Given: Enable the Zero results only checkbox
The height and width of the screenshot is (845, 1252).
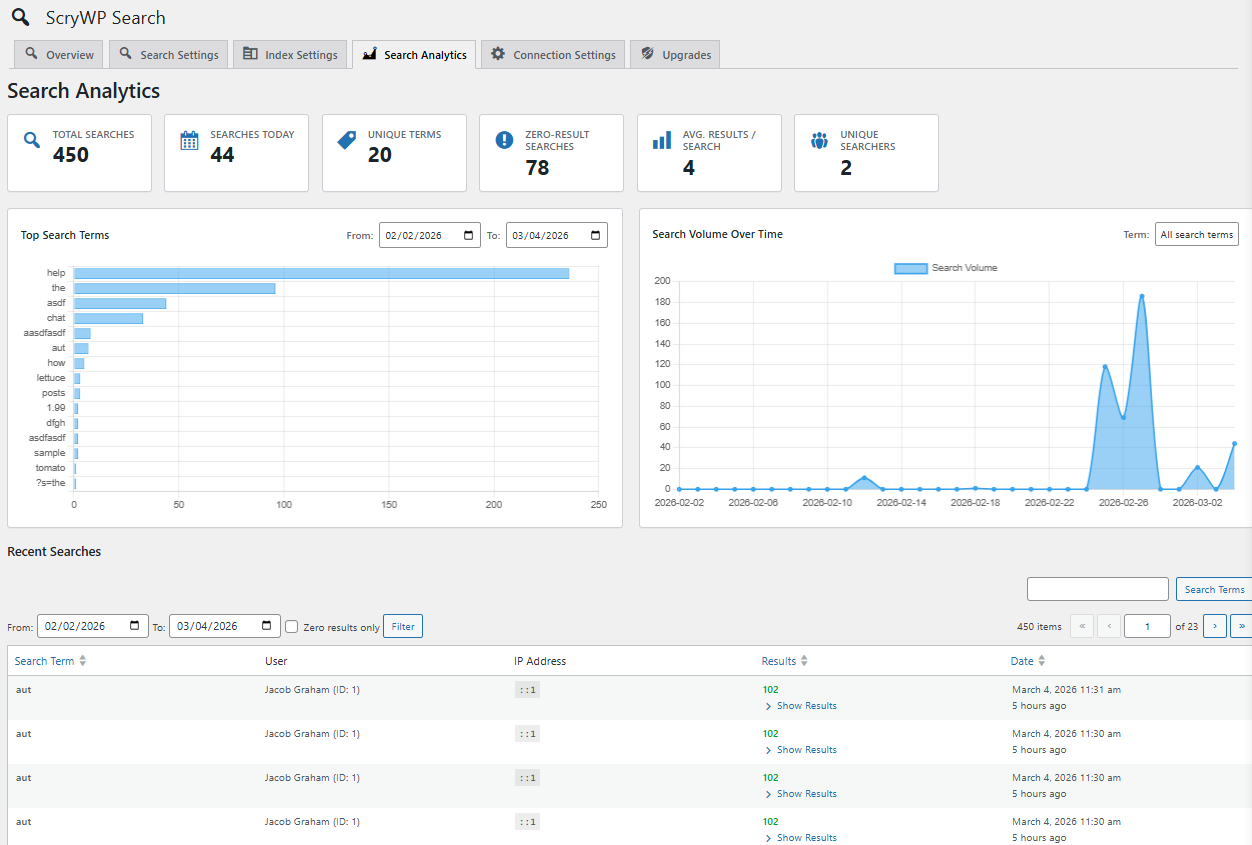Looking at the screenshot, I should pyautogui.click(x=292, y=626).
